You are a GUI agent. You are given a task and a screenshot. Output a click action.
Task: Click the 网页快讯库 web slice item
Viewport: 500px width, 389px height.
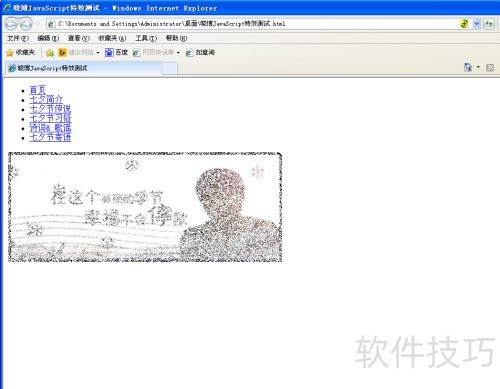154,52
